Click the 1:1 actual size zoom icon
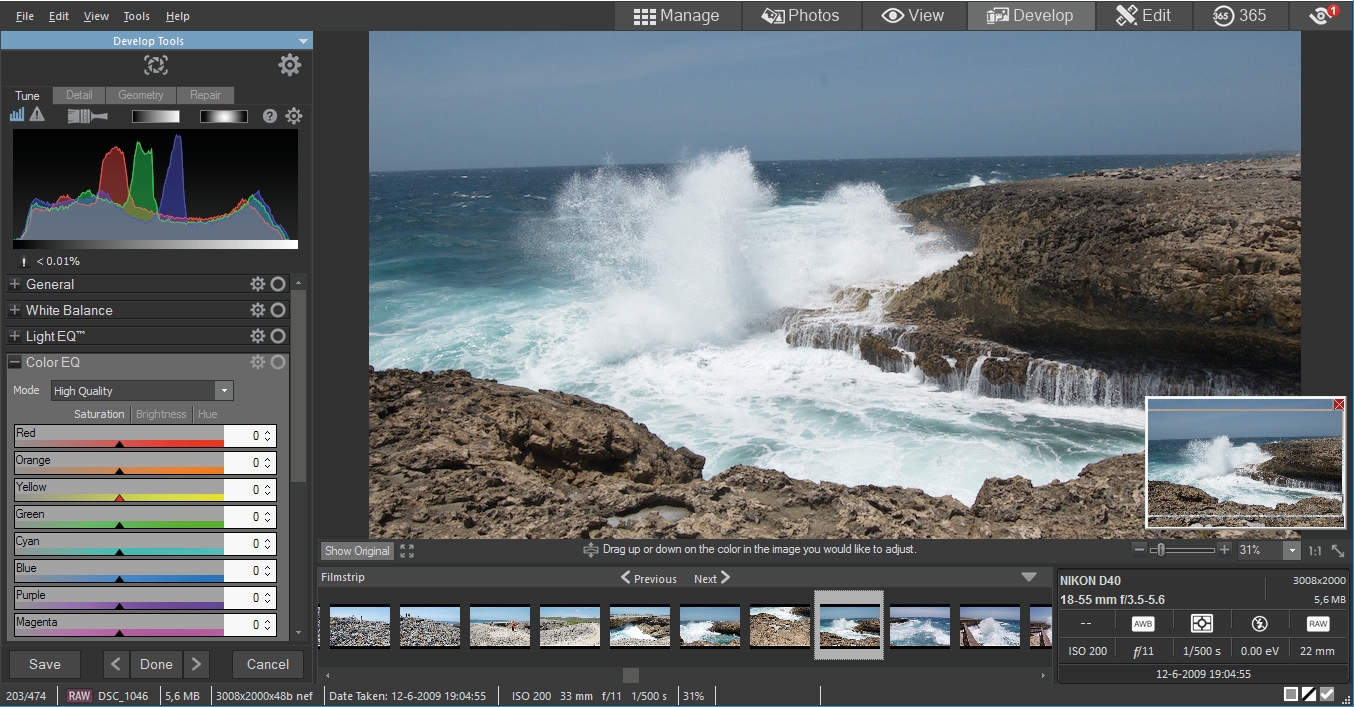Viewport: 1354px width, 707px height. pyautogui.click(x=1315, y=550)
